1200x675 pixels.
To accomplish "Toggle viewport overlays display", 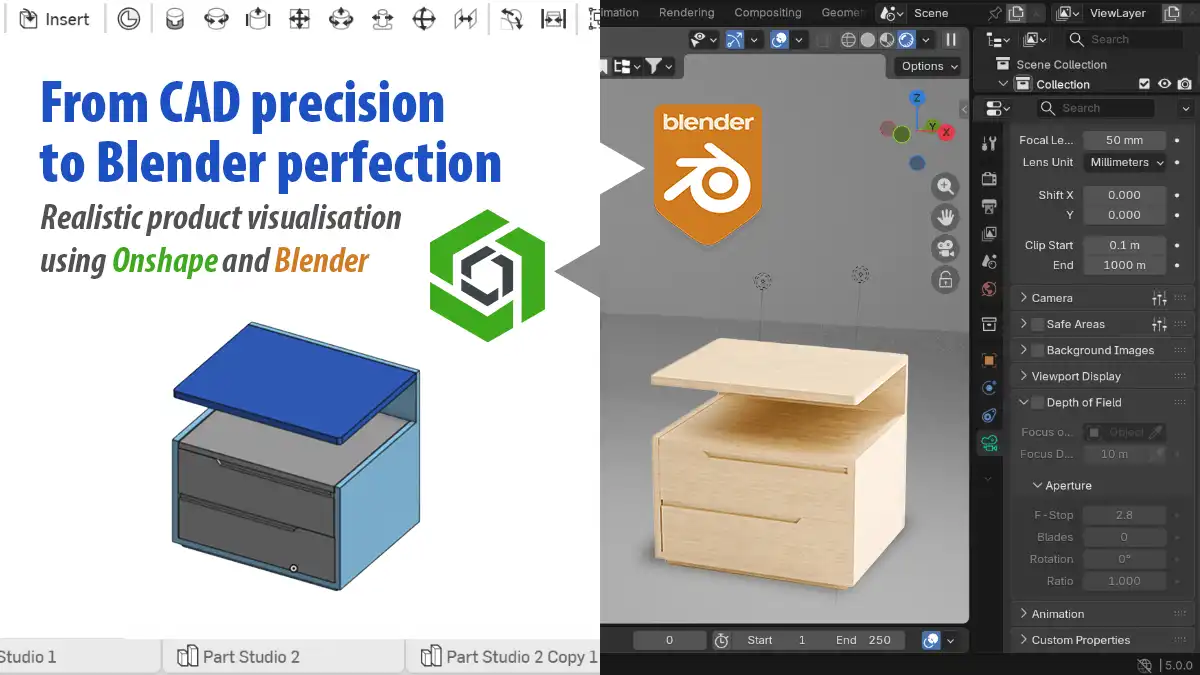I will (779, 40).
